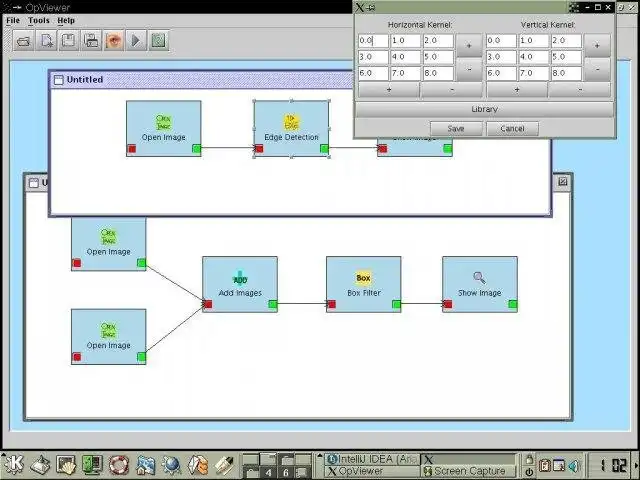Click the window icon beside Untitled title
Viewport: 640px width, 480px height.
[59, 80]
